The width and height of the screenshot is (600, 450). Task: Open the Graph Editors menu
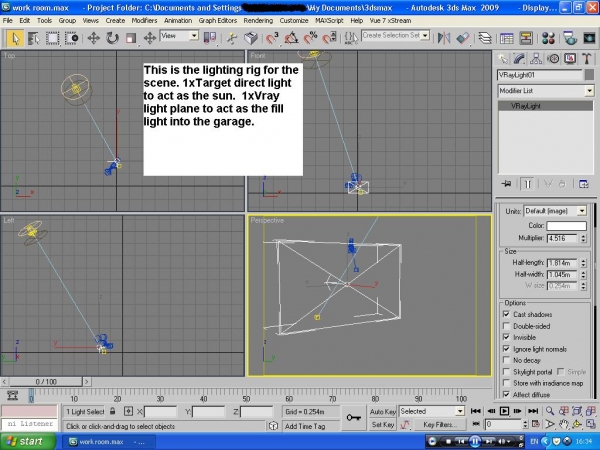point(218,21)
